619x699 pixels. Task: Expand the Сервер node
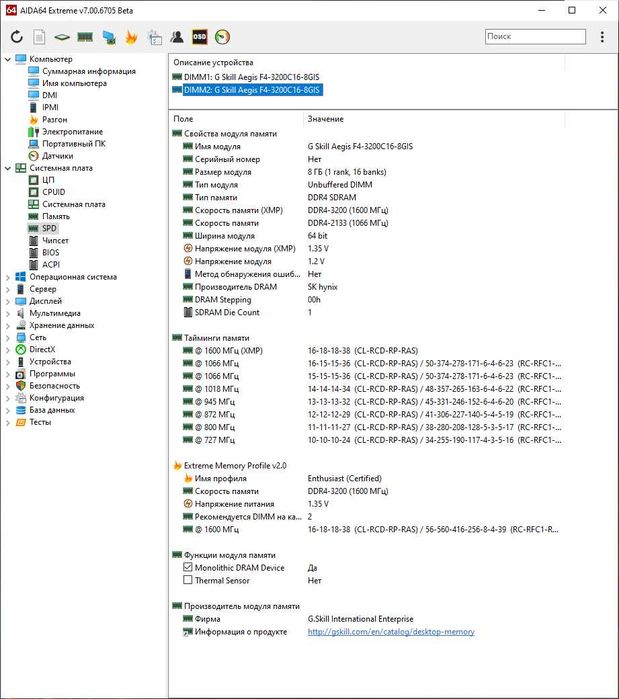[8, 289]
